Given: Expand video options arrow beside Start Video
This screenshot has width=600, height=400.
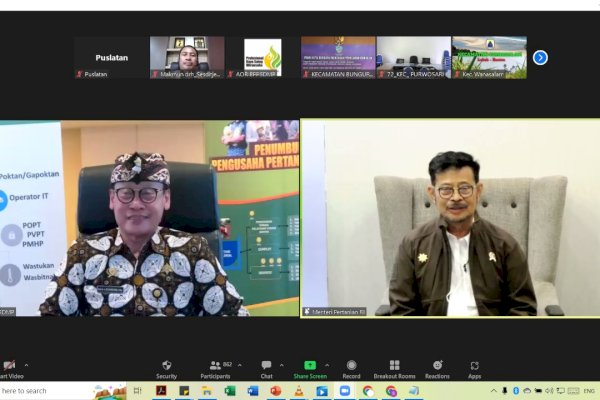Looking at the screenshot, I should (26, 365).
